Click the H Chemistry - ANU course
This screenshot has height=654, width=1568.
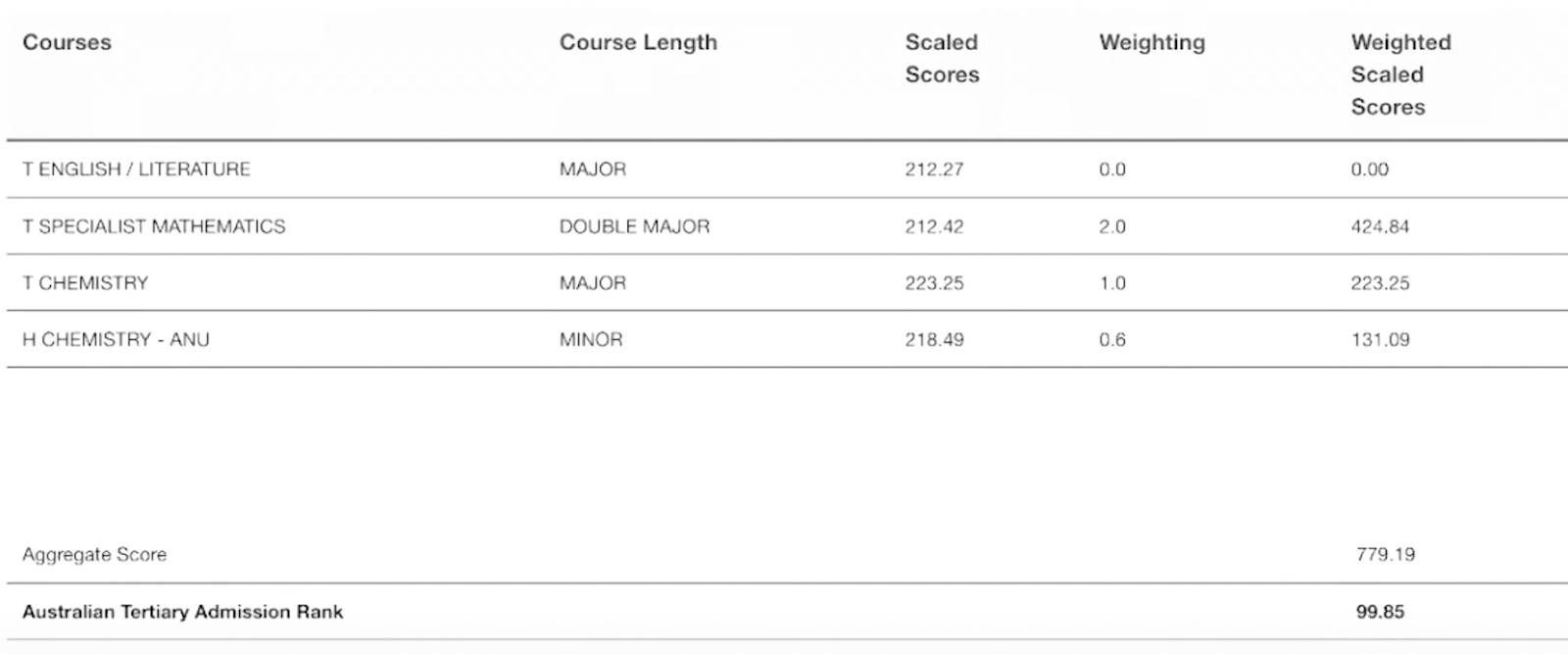coord(116,340)
